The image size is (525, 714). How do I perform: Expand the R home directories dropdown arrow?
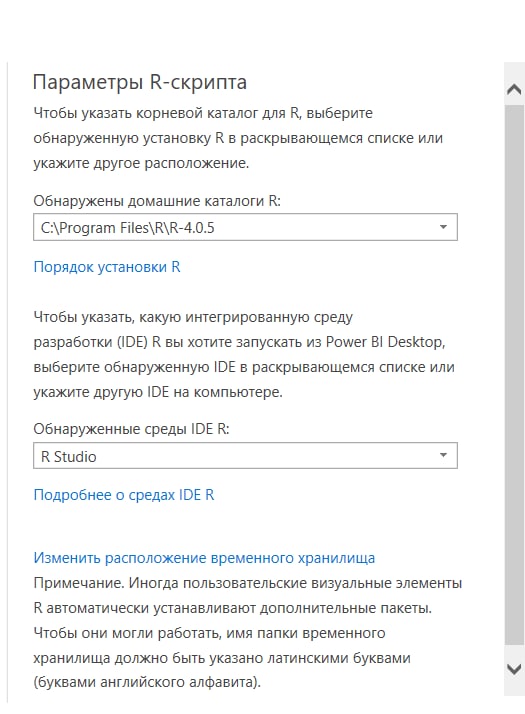point(443,227)
